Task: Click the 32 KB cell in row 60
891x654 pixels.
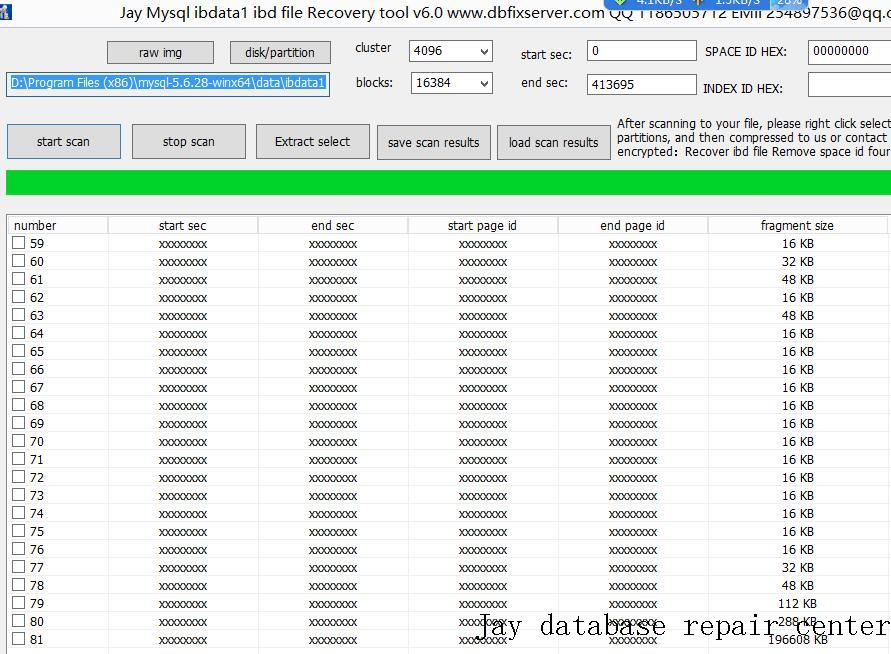Action: click(x=798, y=261)
